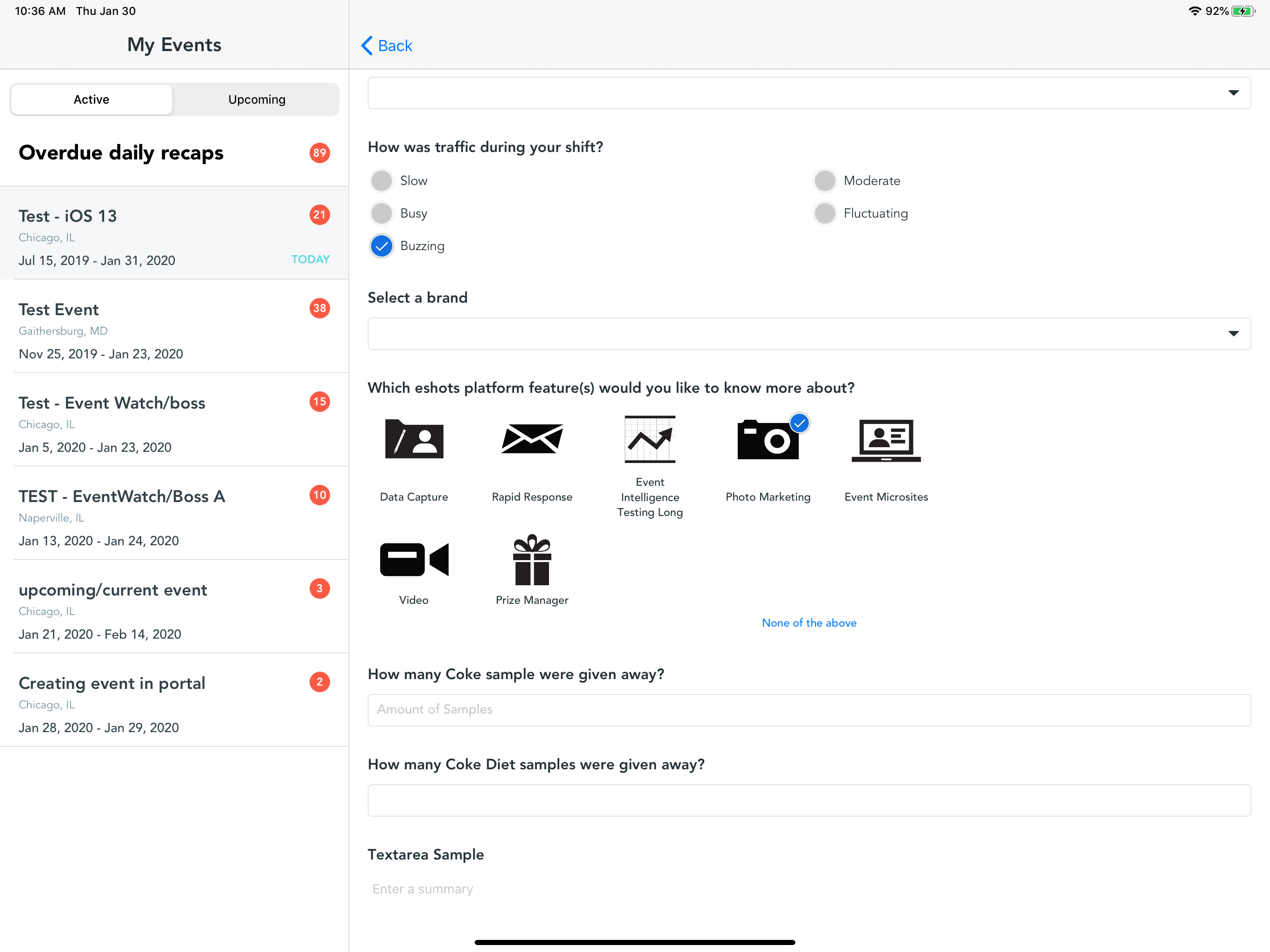Pick the Event Microsites laptop icon
Viewport: 1270px width, 952px height.
click(886, 440)
